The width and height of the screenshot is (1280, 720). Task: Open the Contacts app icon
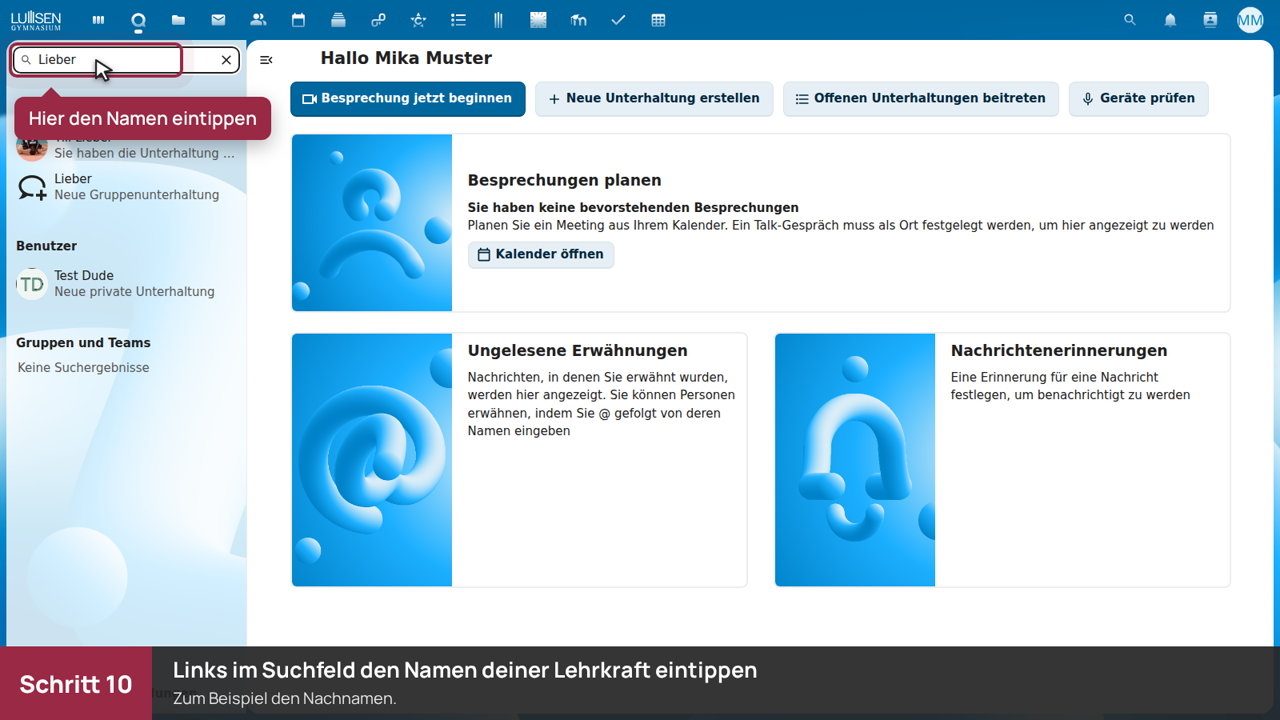click(258, 20)
